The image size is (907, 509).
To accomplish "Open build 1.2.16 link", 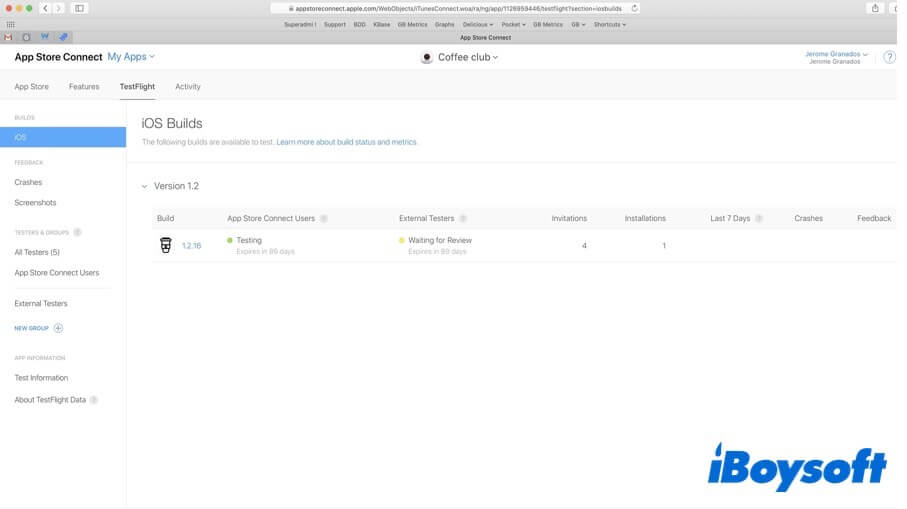I will tap(191, 246).
